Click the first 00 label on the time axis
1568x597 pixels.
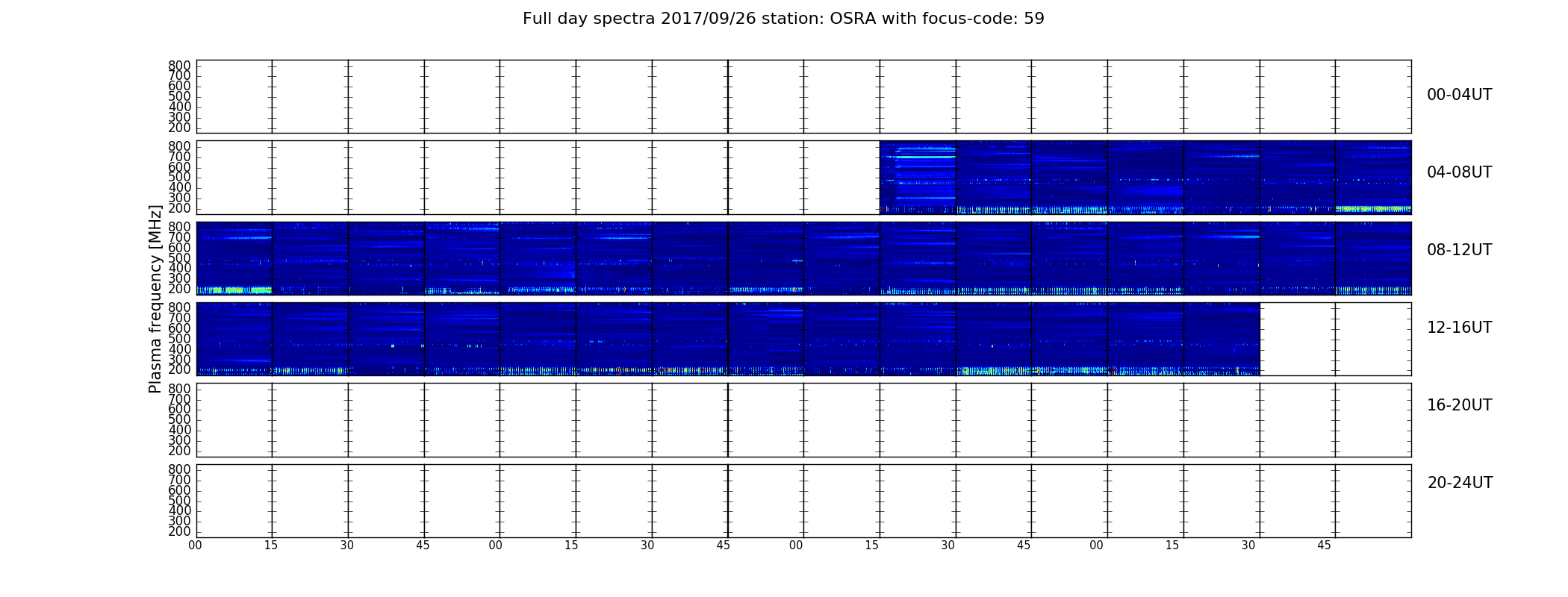pyautogui.click(x=195, y=546)
